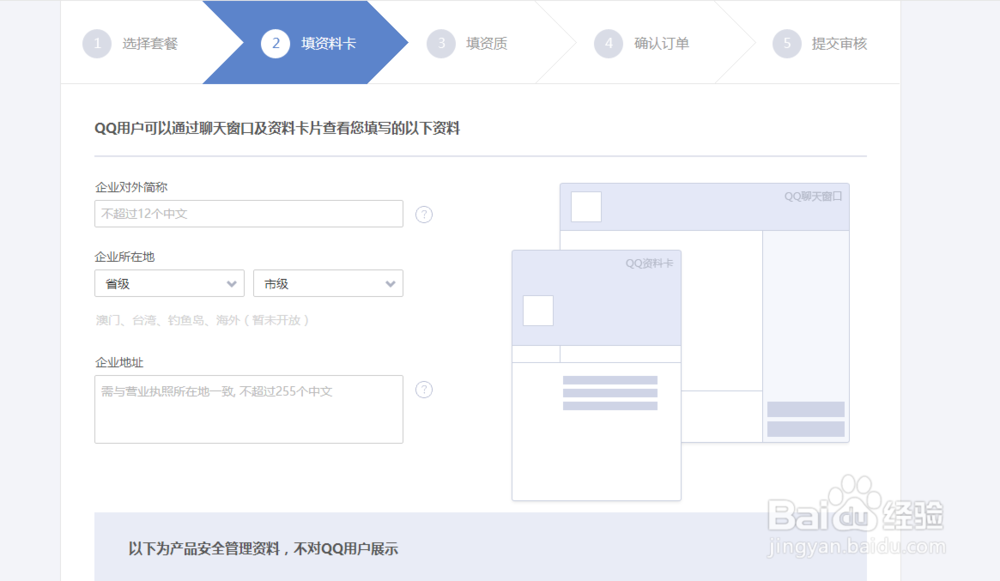The width and height of the screenshot is (1000, 581).
Task: Open the 市级 city dropdown
Action: [328, 283]
